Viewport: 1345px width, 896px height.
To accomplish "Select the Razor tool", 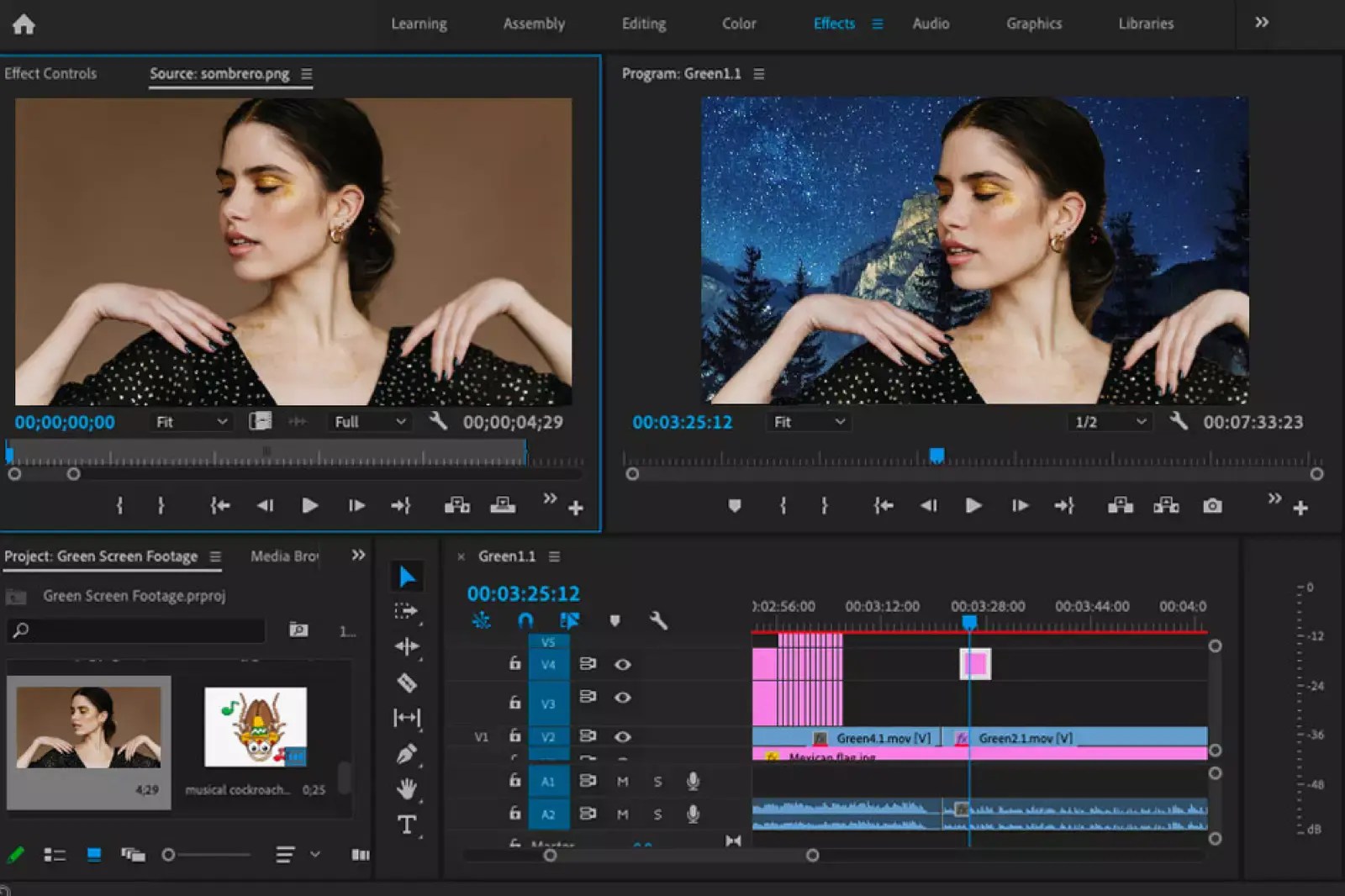I will pos(408,683).
